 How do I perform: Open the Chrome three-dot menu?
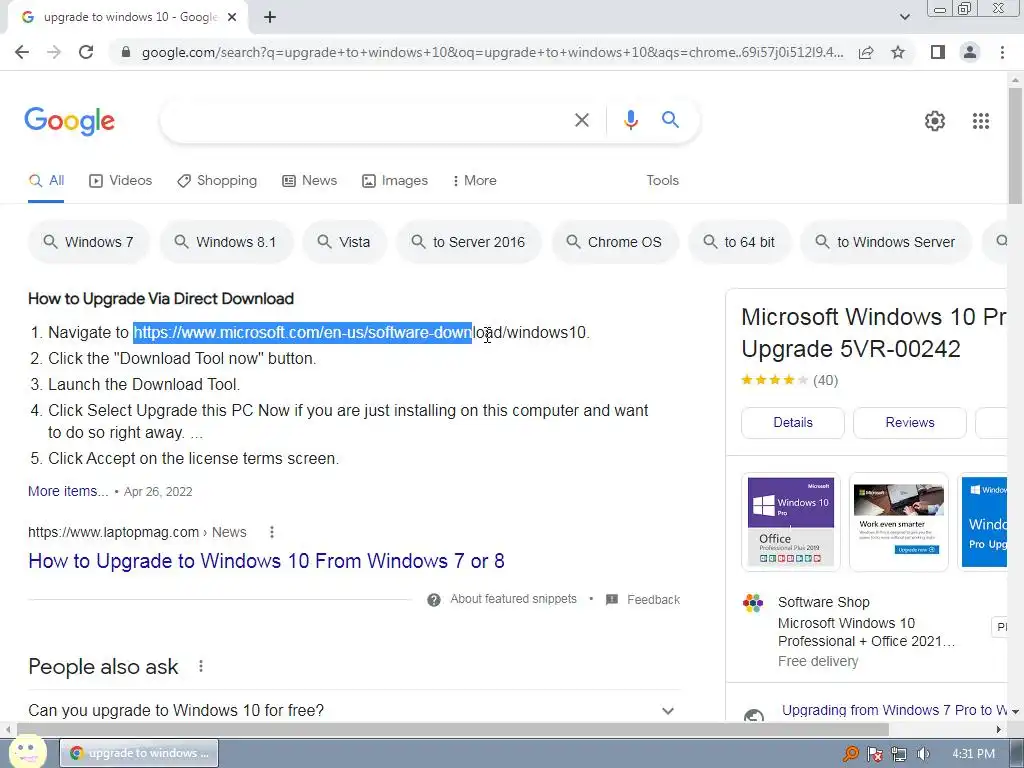coord(1002,52)
